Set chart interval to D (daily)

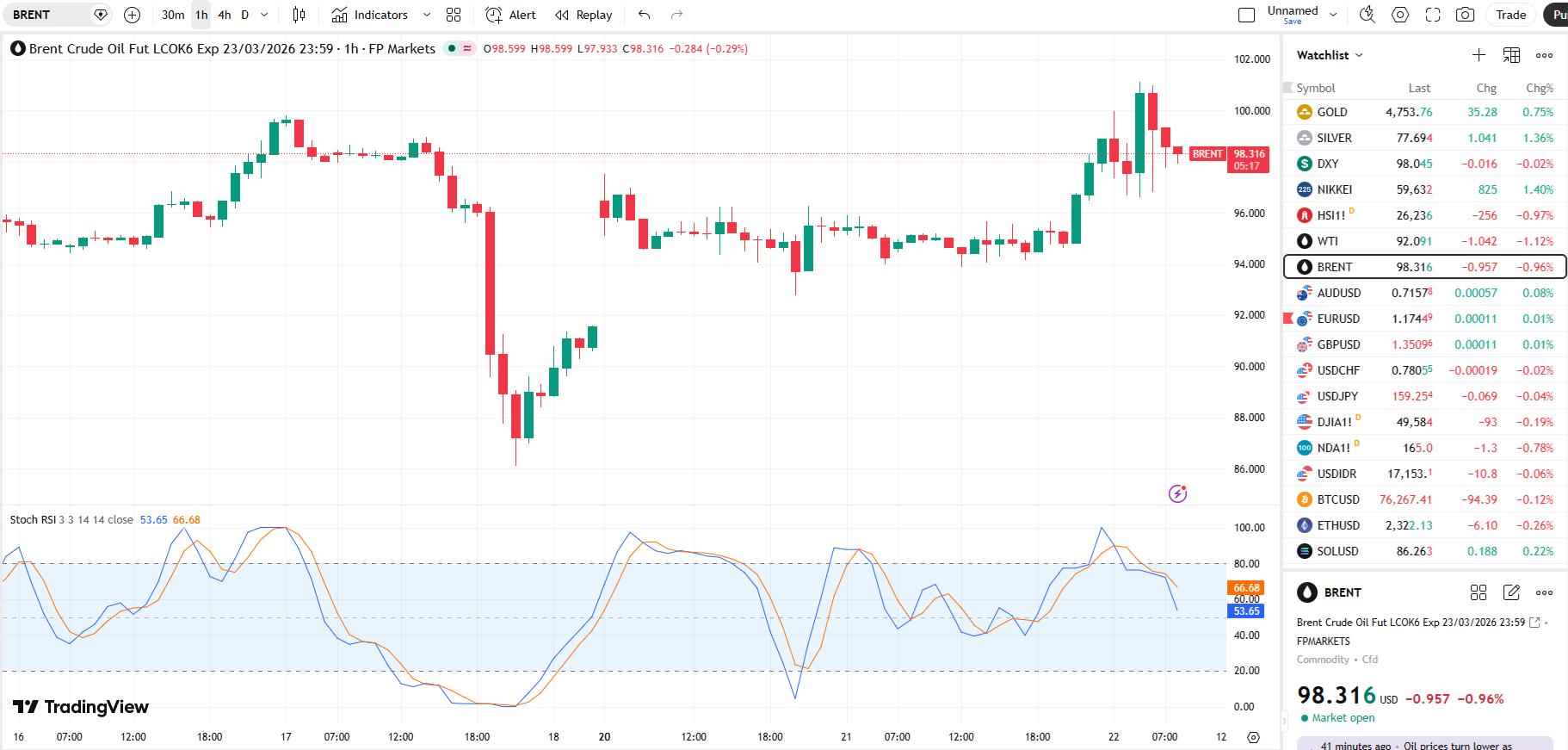tap(244, 15)
